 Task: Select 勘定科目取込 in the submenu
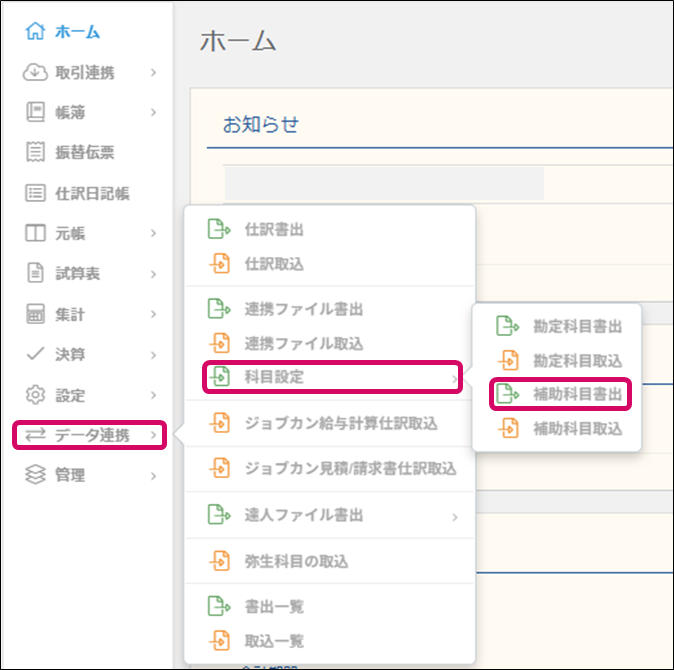click(579, 360)
